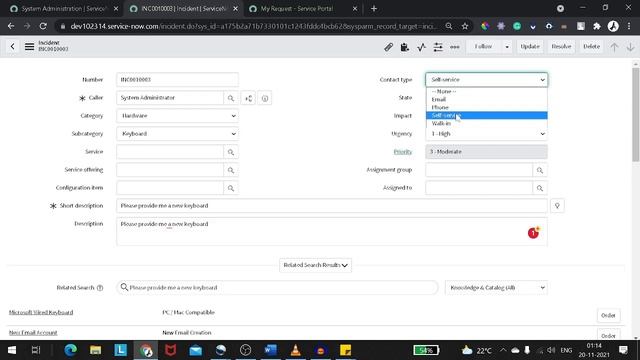The height and width of the screenshot is (360, 640).
Task: Open the Contact type dropdown
Action: (x=487, y=80)
